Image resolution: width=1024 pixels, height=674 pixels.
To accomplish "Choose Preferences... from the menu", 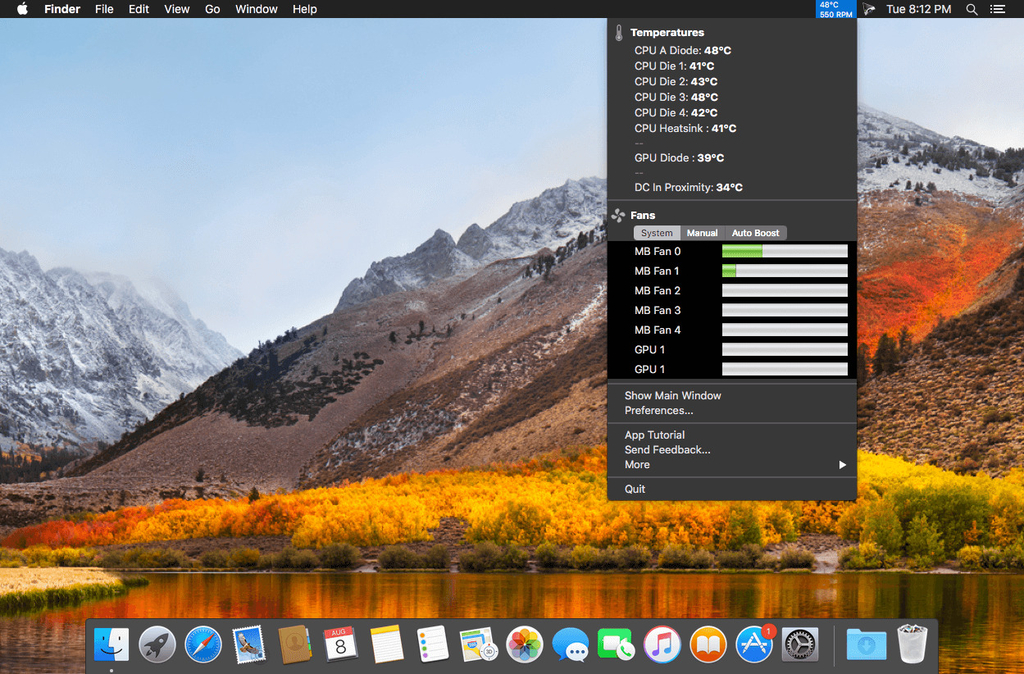I will point(658,411).
